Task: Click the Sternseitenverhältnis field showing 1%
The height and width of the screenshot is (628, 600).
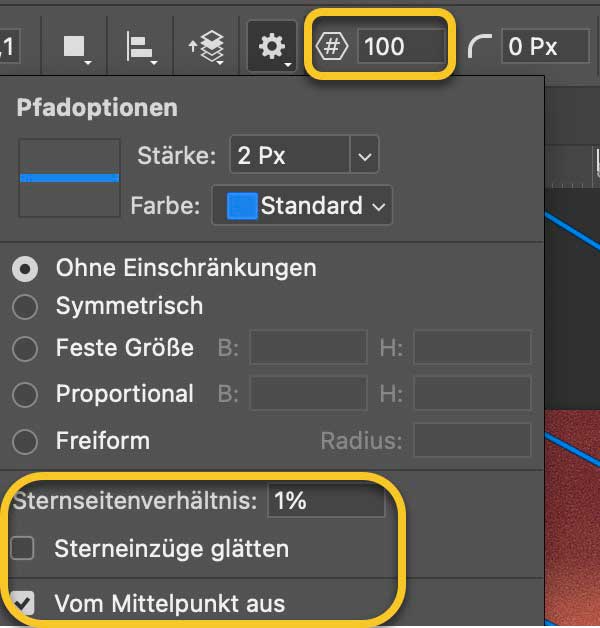Action: [x=325, y=500]
